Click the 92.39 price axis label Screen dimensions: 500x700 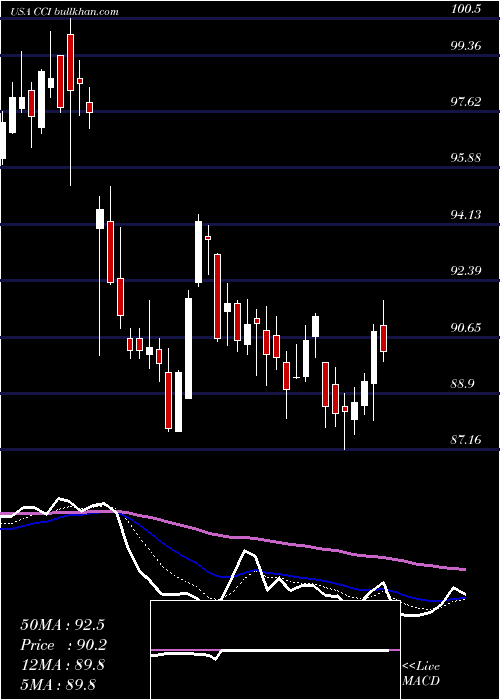[x=466, y=271]
